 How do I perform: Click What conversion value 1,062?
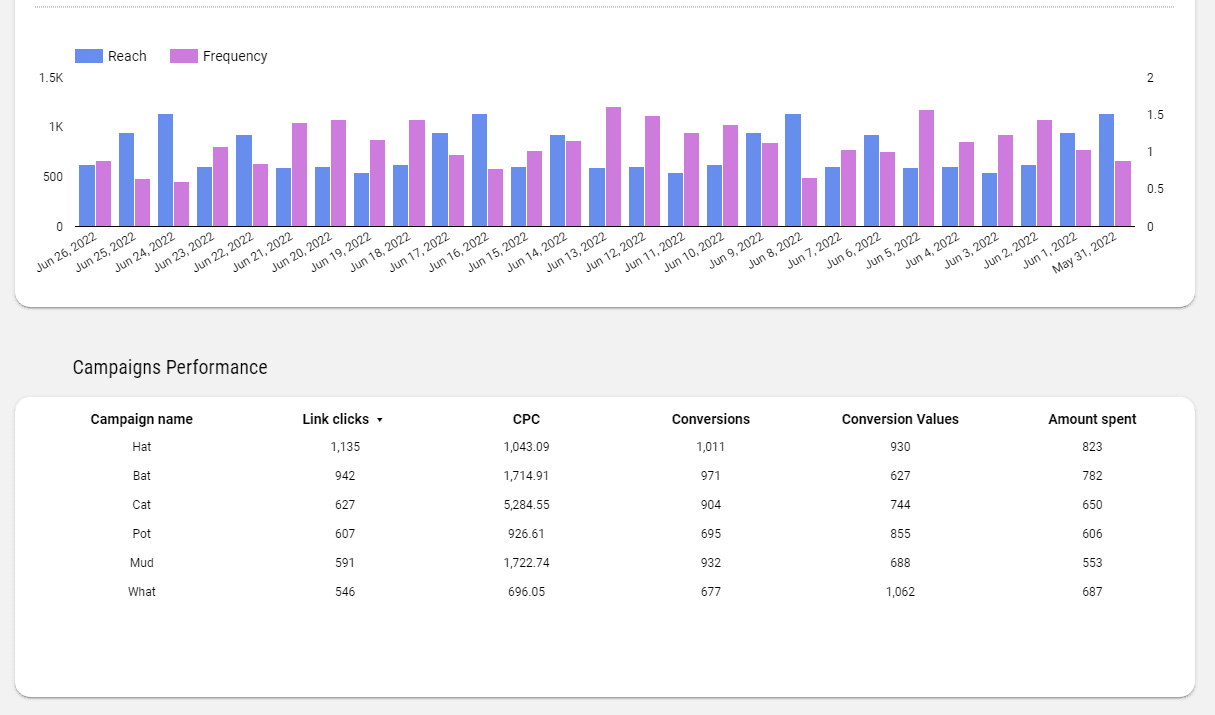tap(900, 592)
